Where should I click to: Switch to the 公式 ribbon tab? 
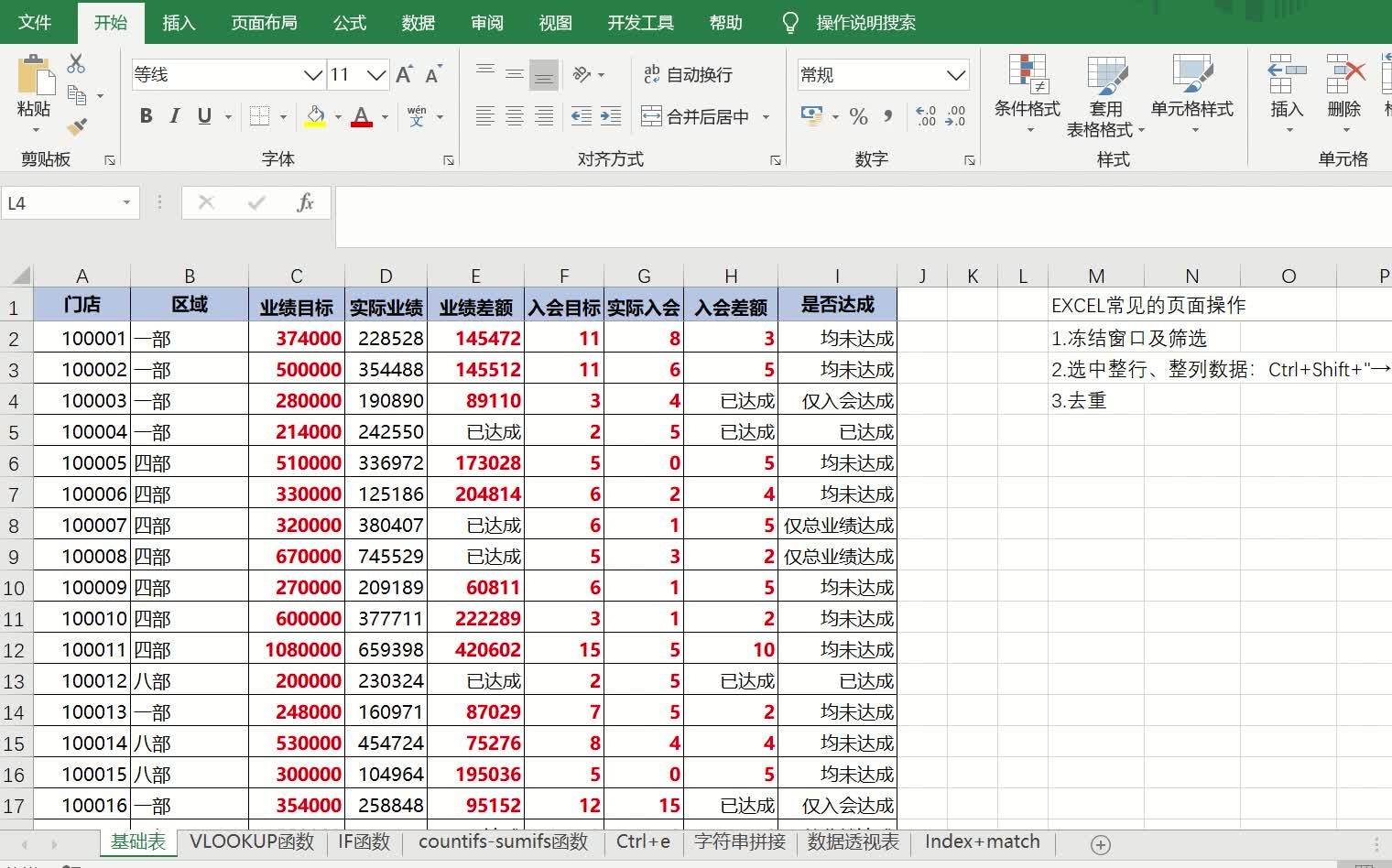click(350, 22)
